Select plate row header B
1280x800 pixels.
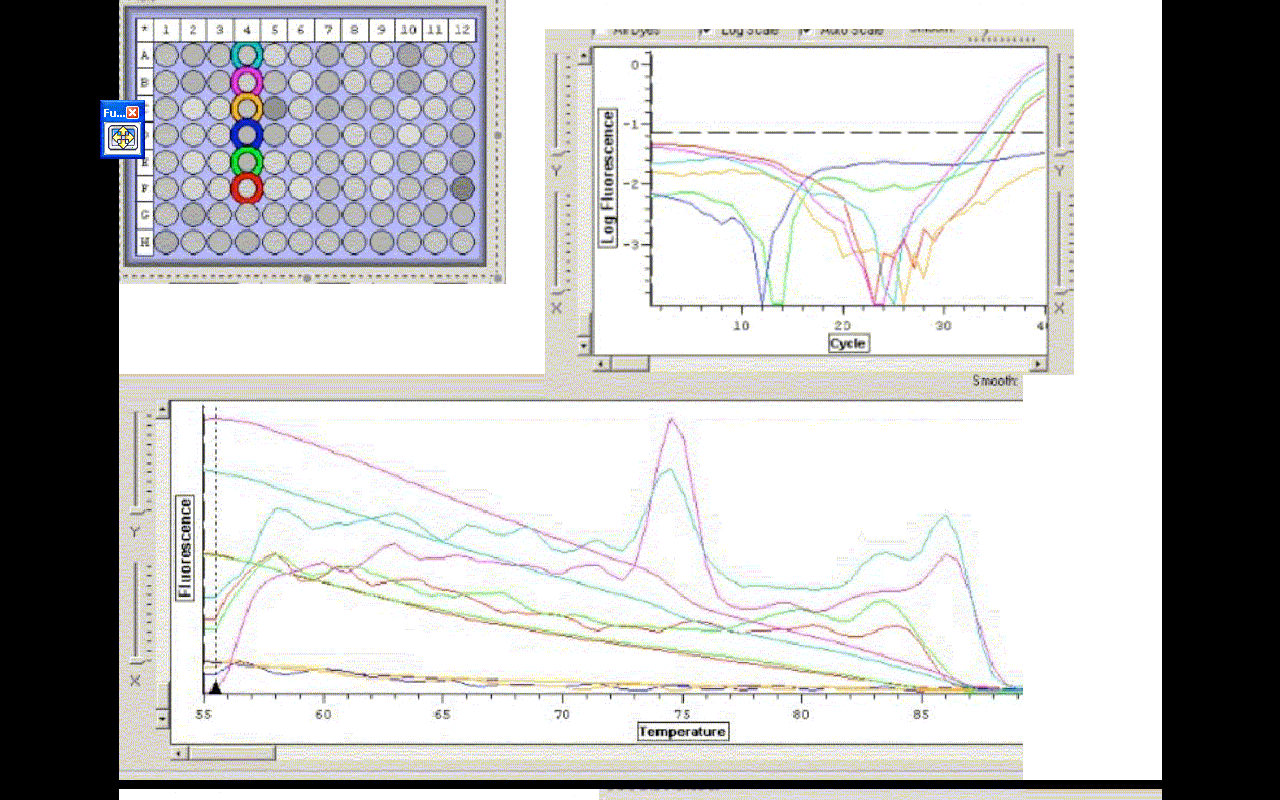145,82
